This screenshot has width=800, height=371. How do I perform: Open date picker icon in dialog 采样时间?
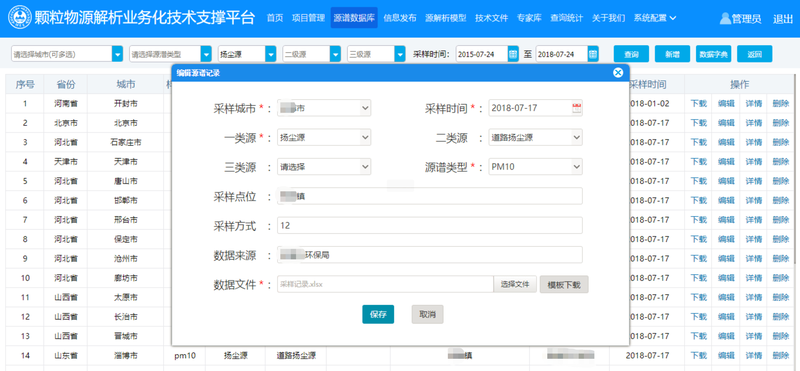point(577,108)
